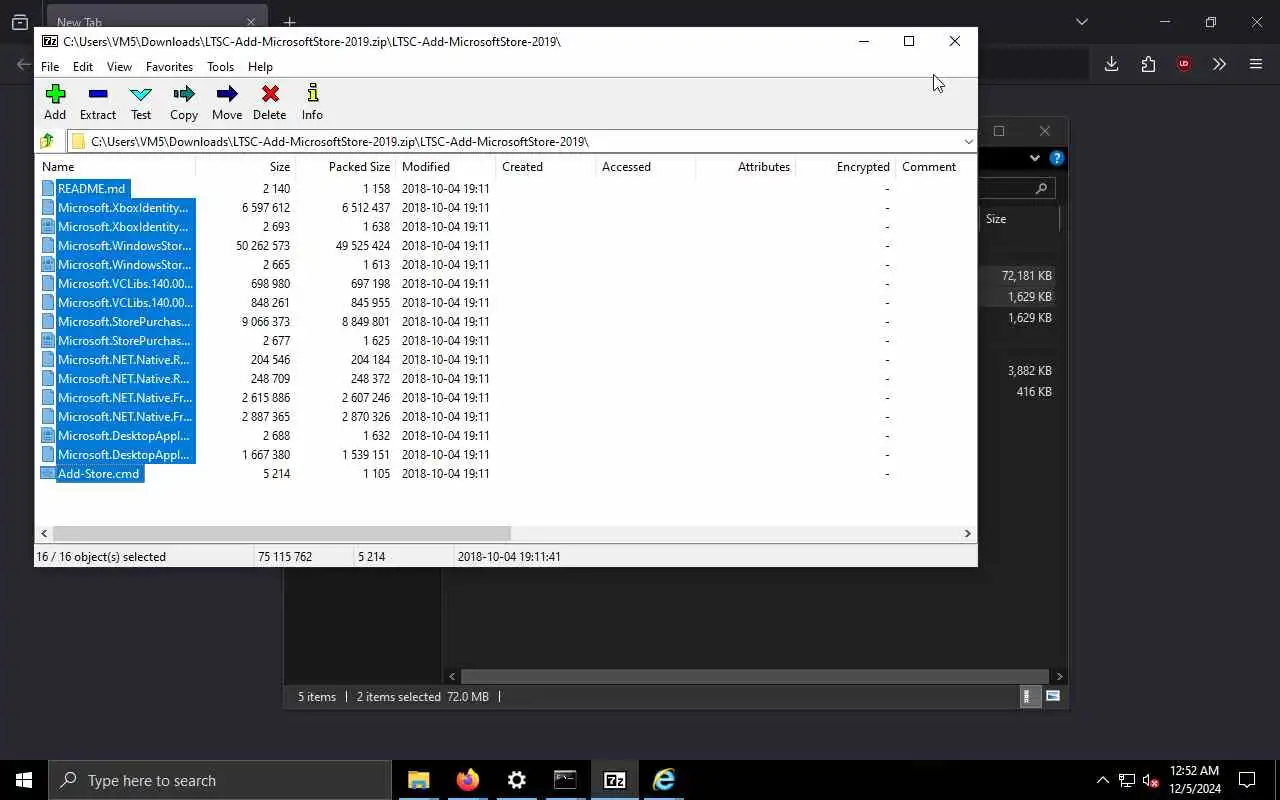Select the Microsoft.XboxIdentity file sized 6 597 612
The height and width of the screenshot is (800, 1280).
coord(122,207)
